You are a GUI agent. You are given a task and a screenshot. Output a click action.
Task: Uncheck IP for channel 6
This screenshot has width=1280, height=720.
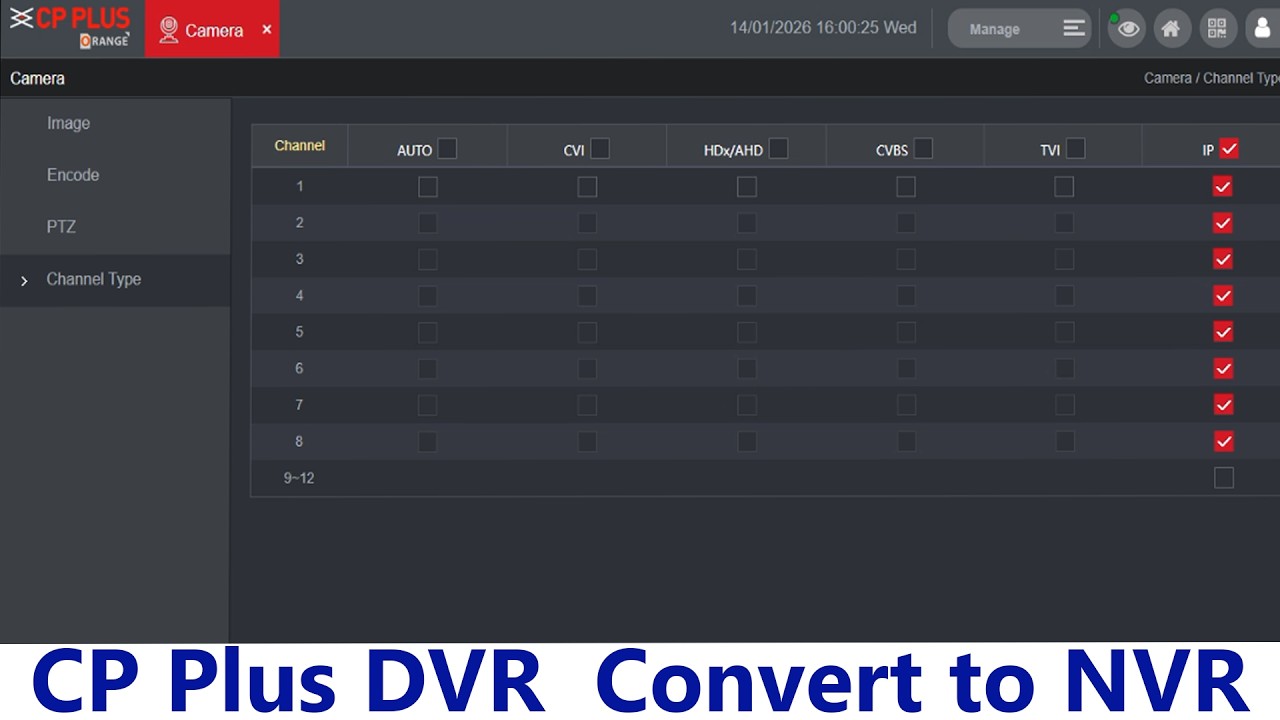(1223, 369)
